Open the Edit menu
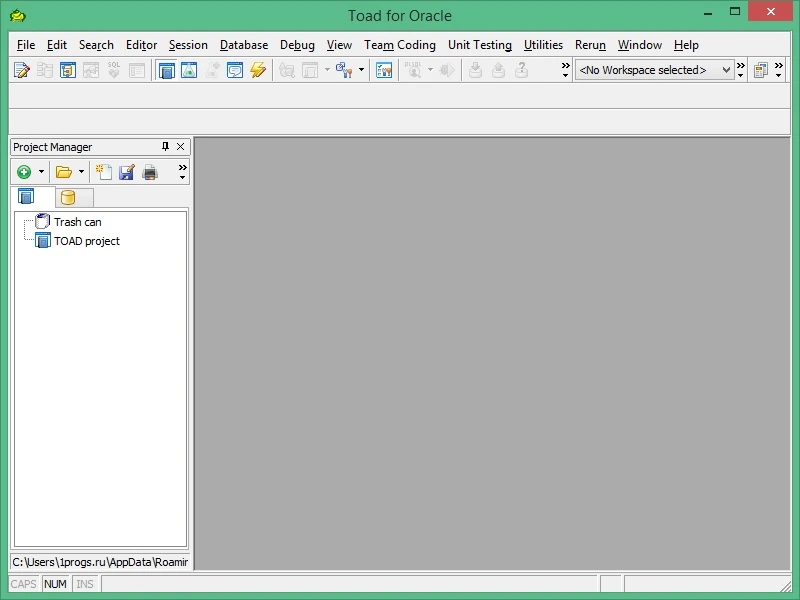Screen dimensions: 800x600 (57, 45)
